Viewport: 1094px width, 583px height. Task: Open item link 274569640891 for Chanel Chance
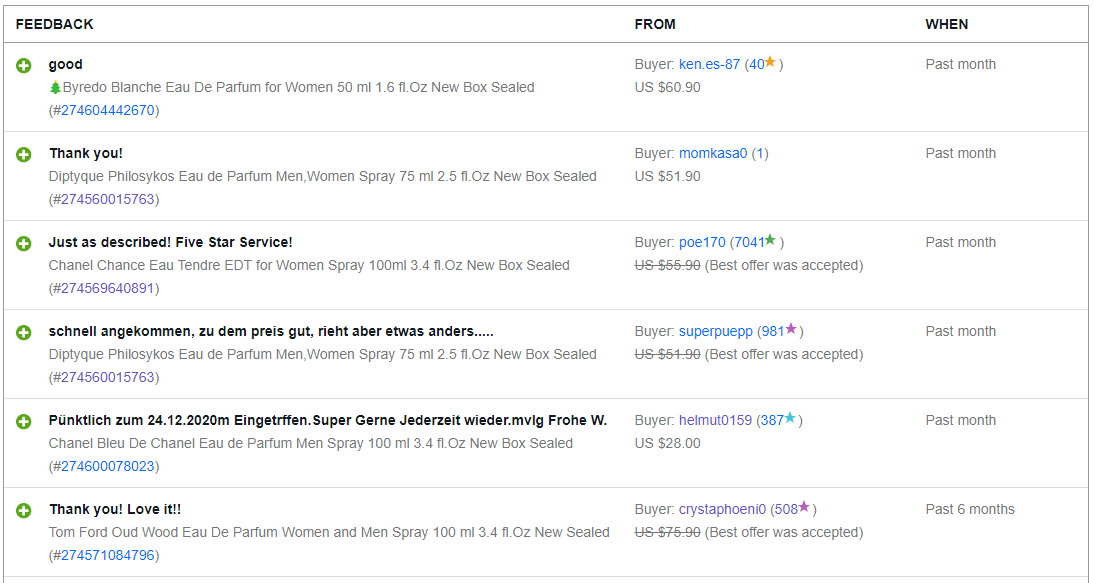pos(107,288)
